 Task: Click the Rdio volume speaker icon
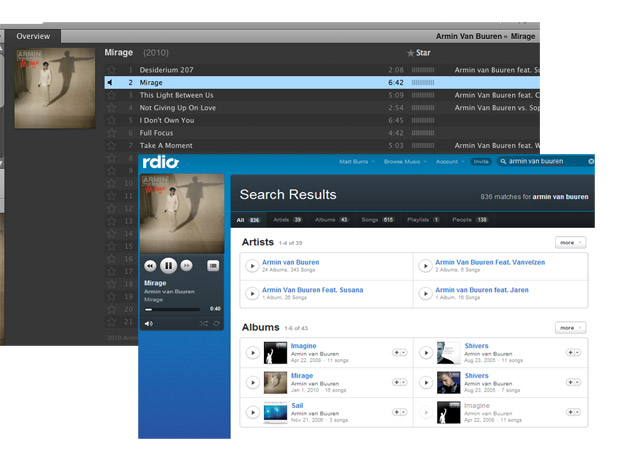(149, 324)
